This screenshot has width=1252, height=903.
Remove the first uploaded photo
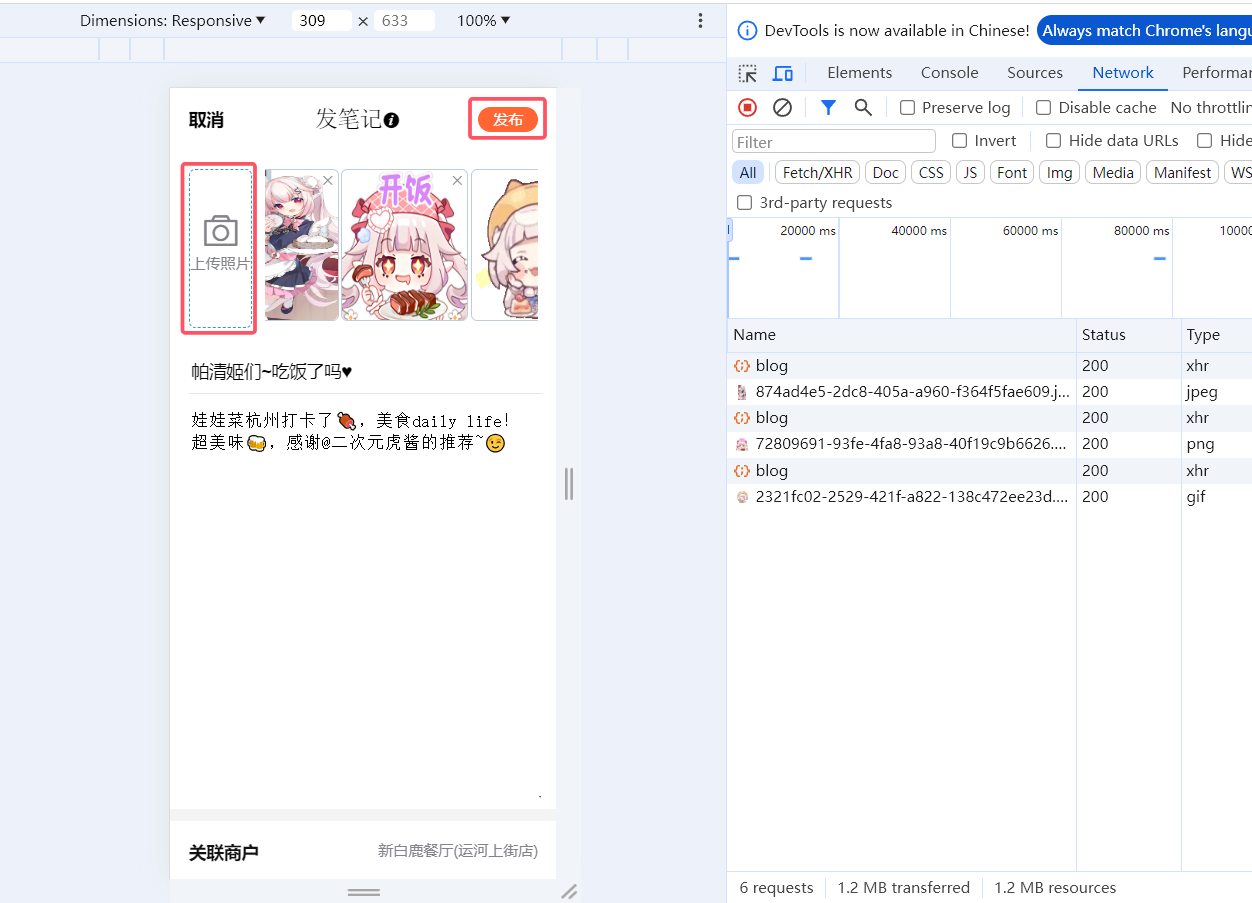[327, 180]
